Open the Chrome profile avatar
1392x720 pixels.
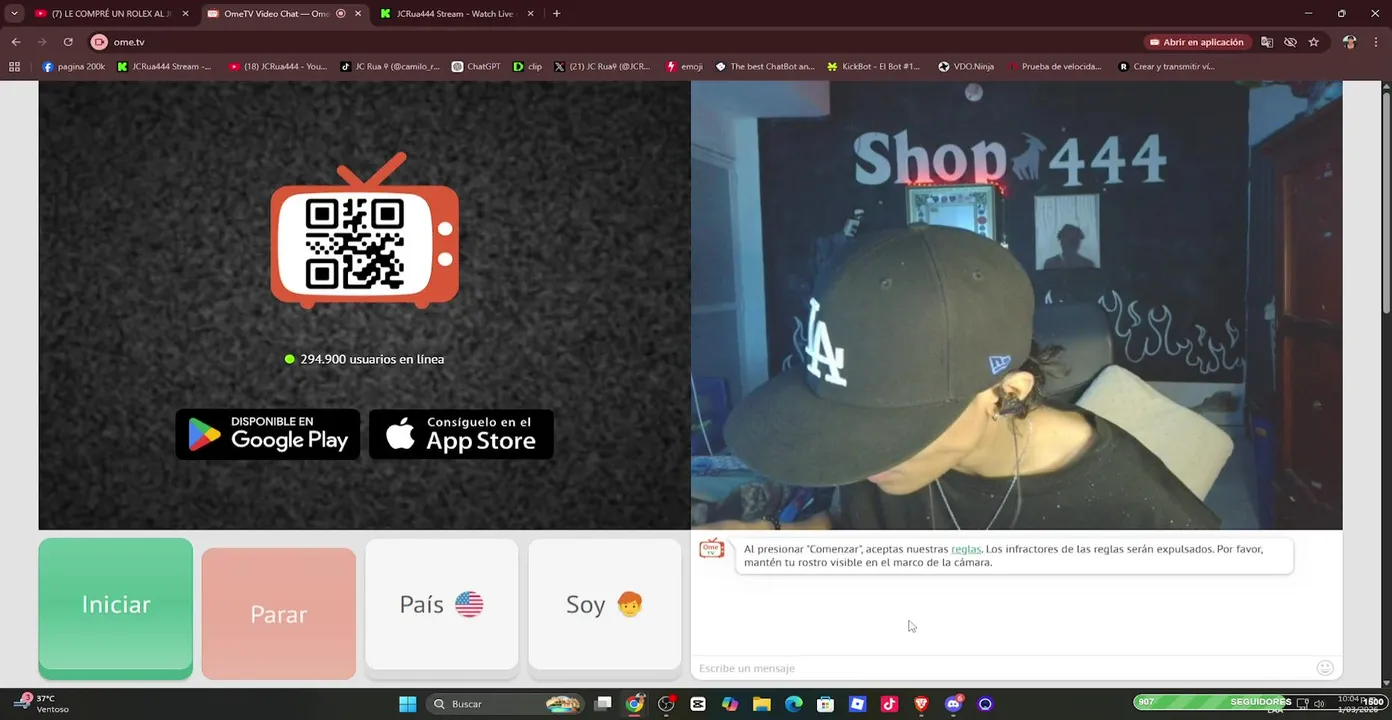pos(1349,42)
